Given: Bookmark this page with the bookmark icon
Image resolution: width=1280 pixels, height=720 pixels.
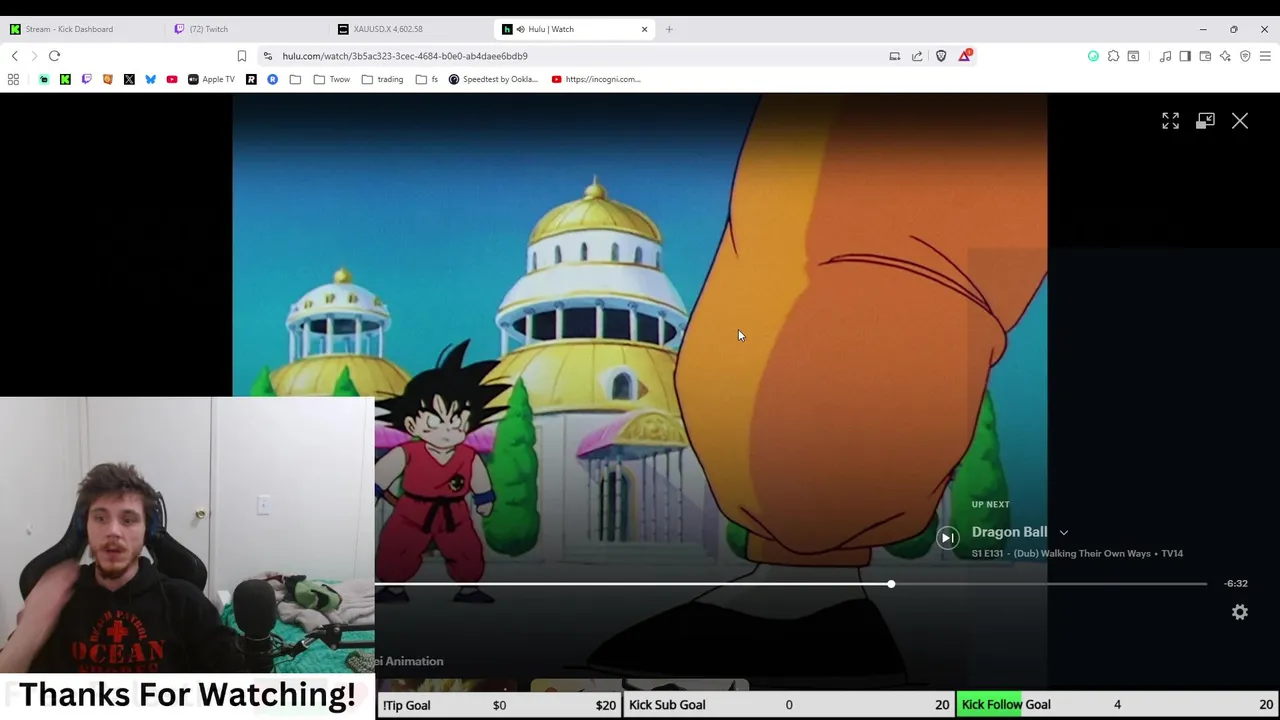Looking at the screenshot, I should 241,56.
